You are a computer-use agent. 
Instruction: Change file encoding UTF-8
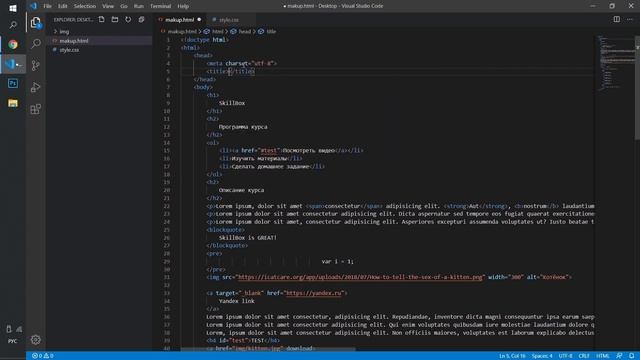click(565, 356)
